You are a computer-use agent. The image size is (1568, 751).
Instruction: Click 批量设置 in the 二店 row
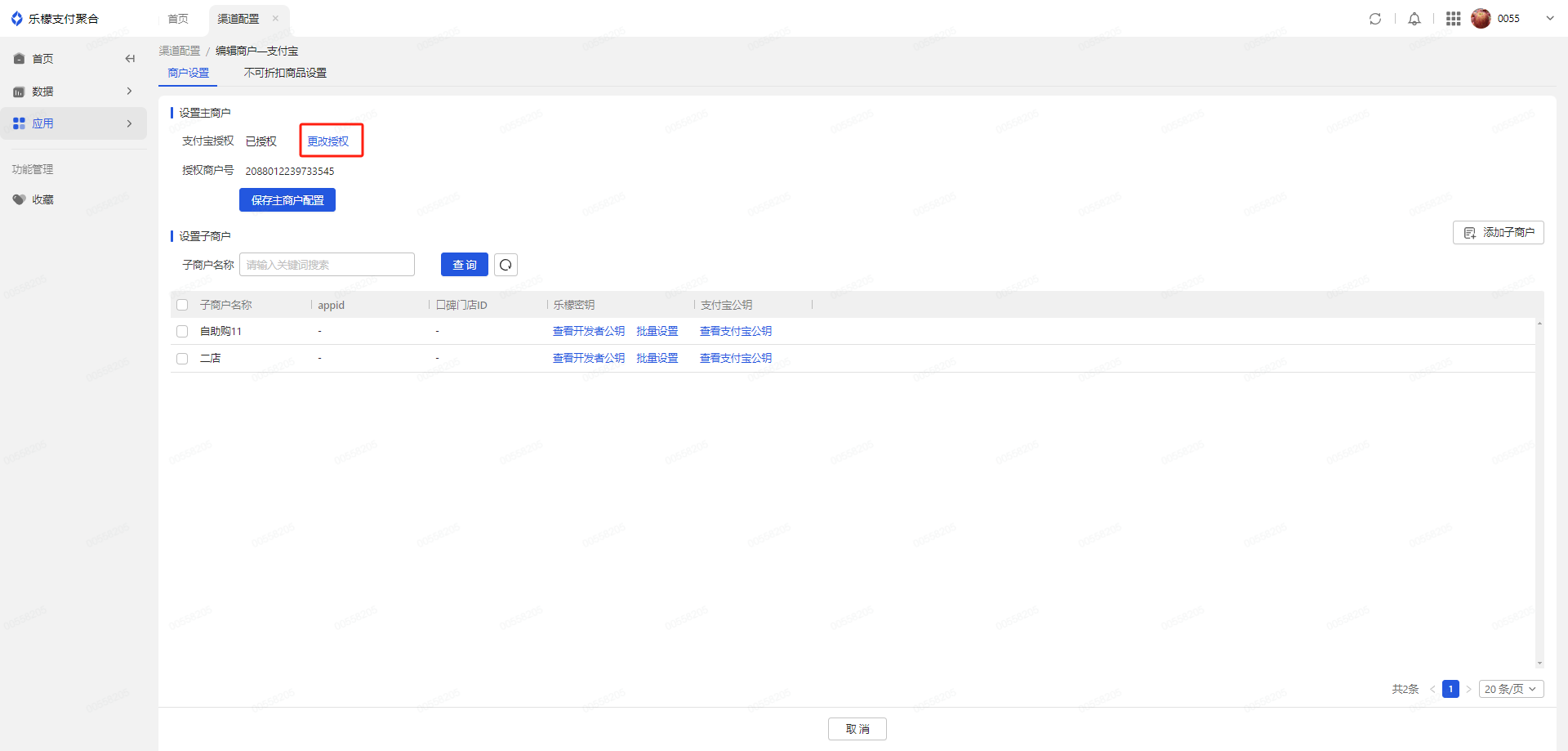657,358
